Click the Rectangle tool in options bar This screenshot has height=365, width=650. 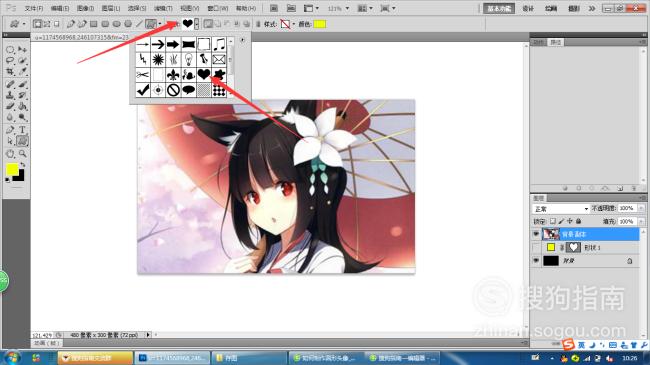coord(94,24)
